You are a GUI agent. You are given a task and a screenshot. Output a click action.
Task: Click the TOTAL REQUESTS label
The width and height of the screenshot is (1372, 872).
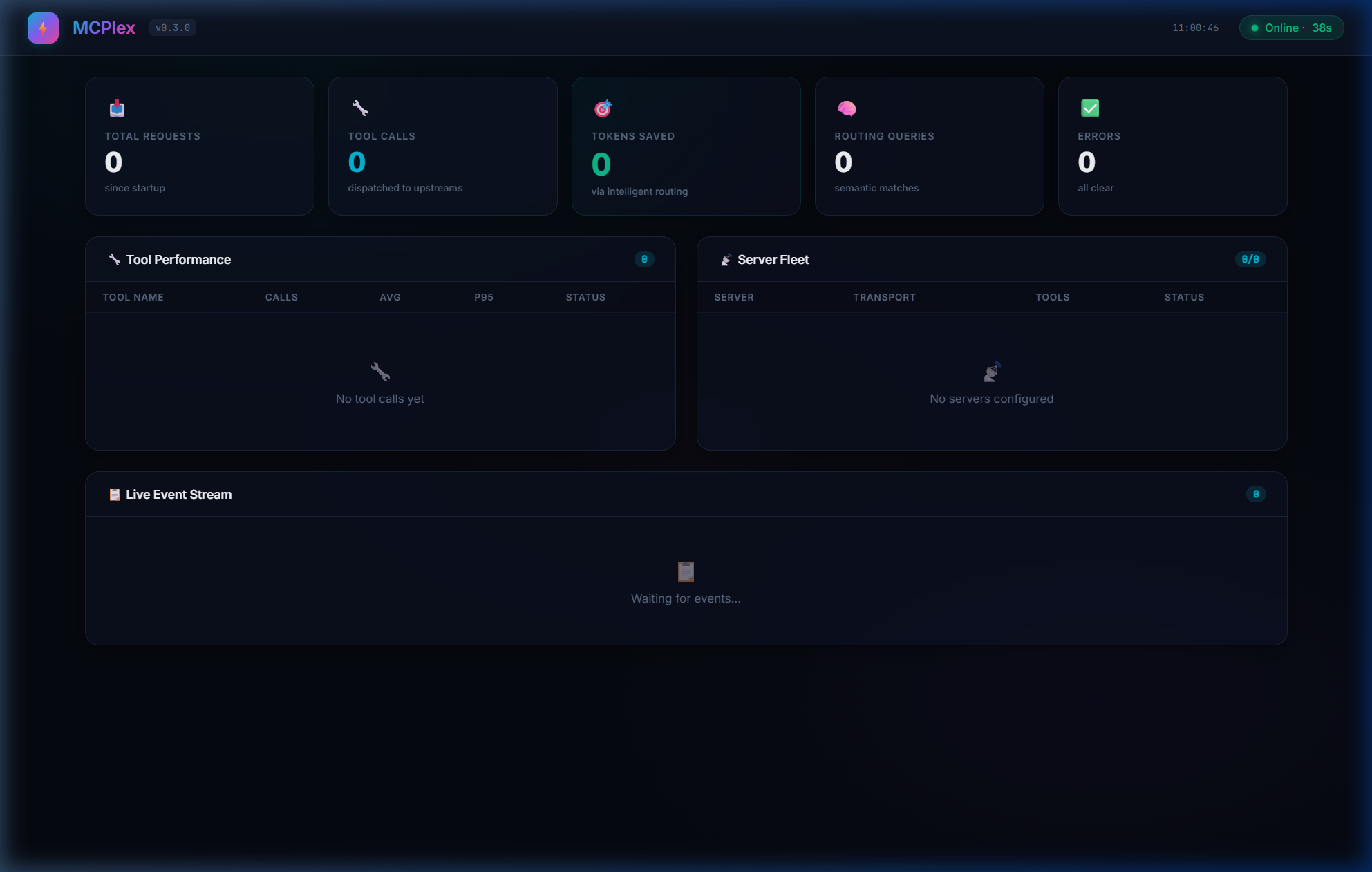(x=153, y=136)
